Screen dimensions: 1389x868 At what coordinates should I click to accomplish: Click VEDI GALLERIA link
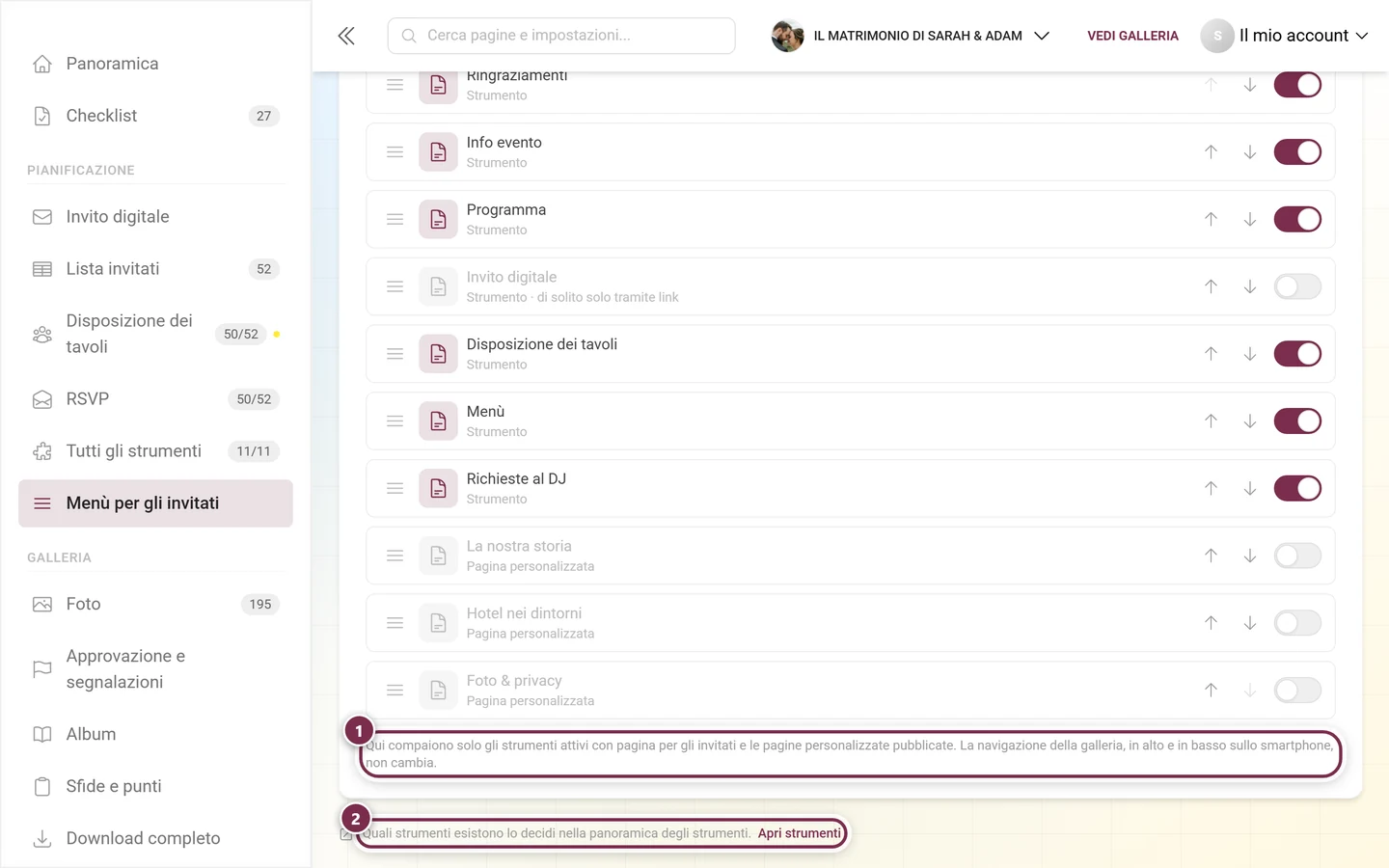(x=1132, y=36)
